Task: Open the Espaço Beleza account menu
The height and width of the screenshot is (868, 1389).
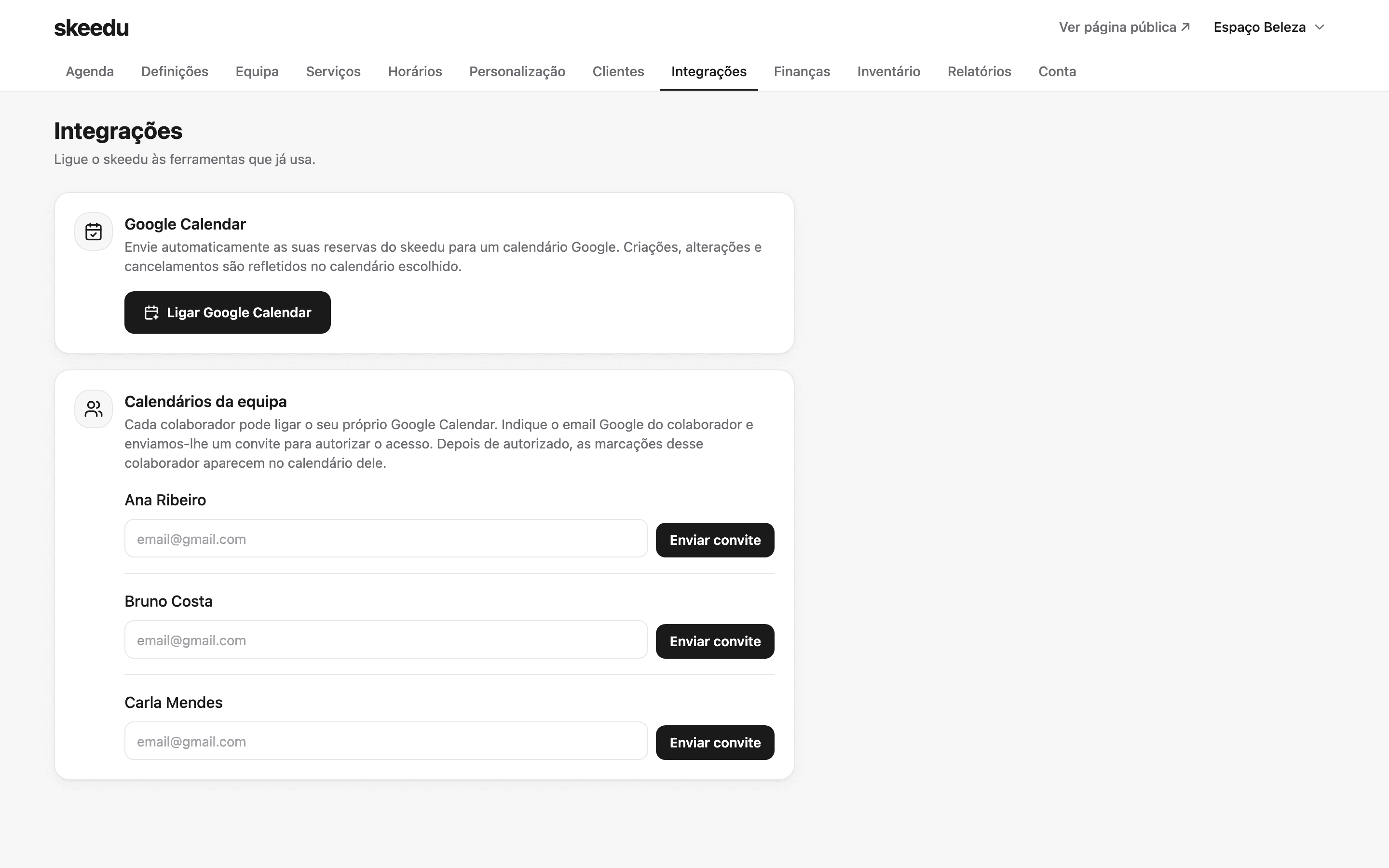Action: pos(1268,27)
